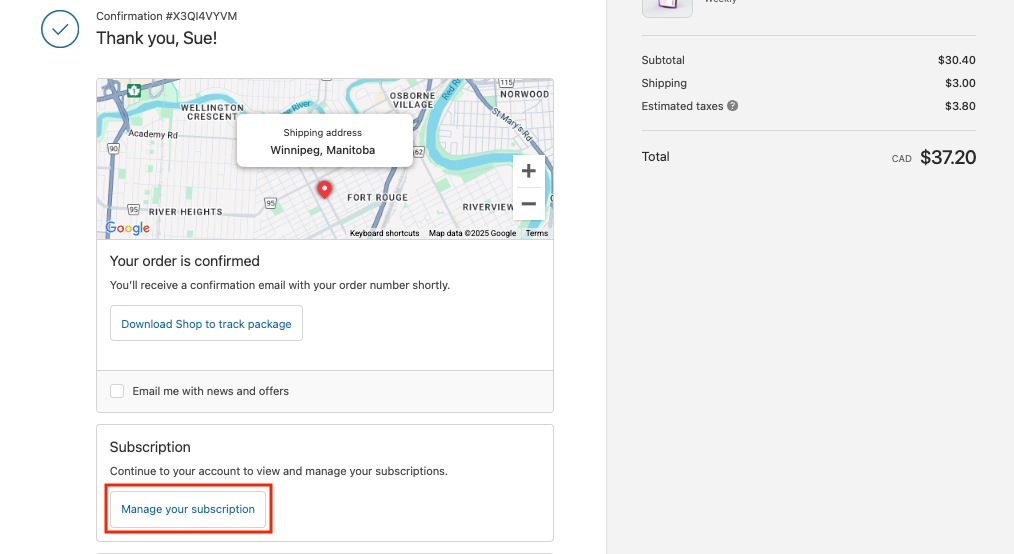The height and width of the screenshot is (554, 1014).
Task: Click the Estimated taxes $3.80 value
Action: (x=960, y=106)
